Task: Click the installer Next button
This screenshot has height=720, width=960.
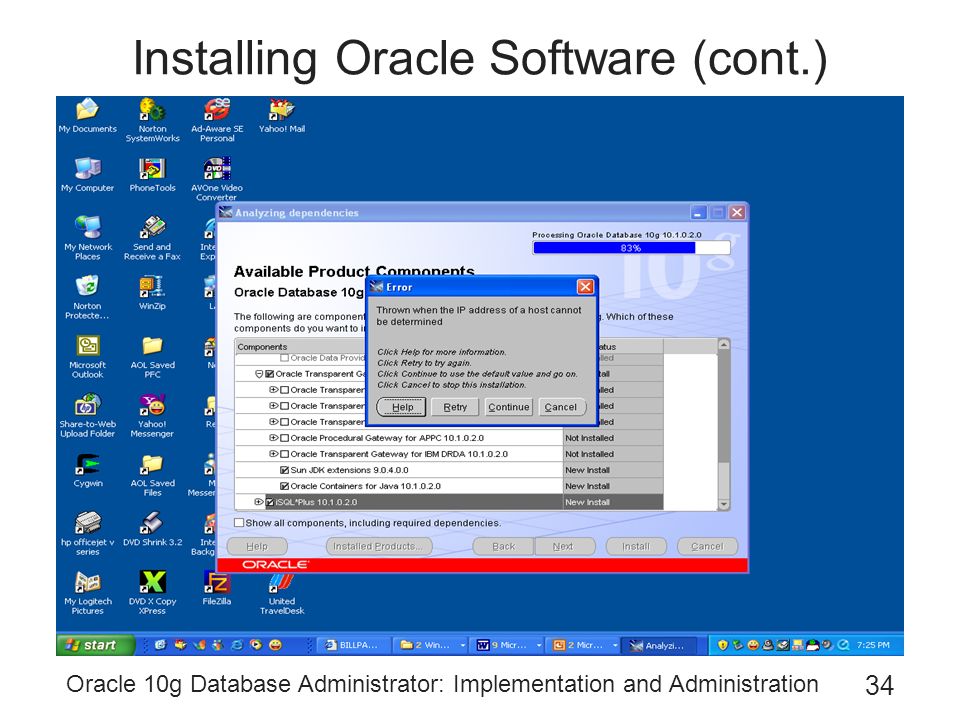Action: [564, 546]
